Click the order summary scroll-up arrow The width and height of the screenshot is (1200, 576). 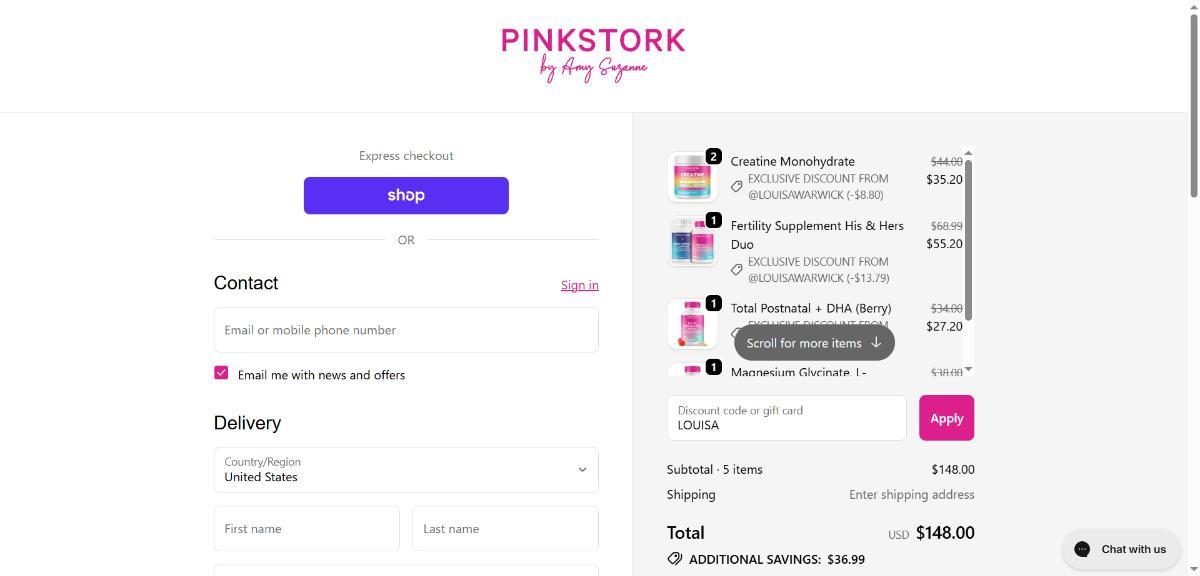(x=968, y=153)
